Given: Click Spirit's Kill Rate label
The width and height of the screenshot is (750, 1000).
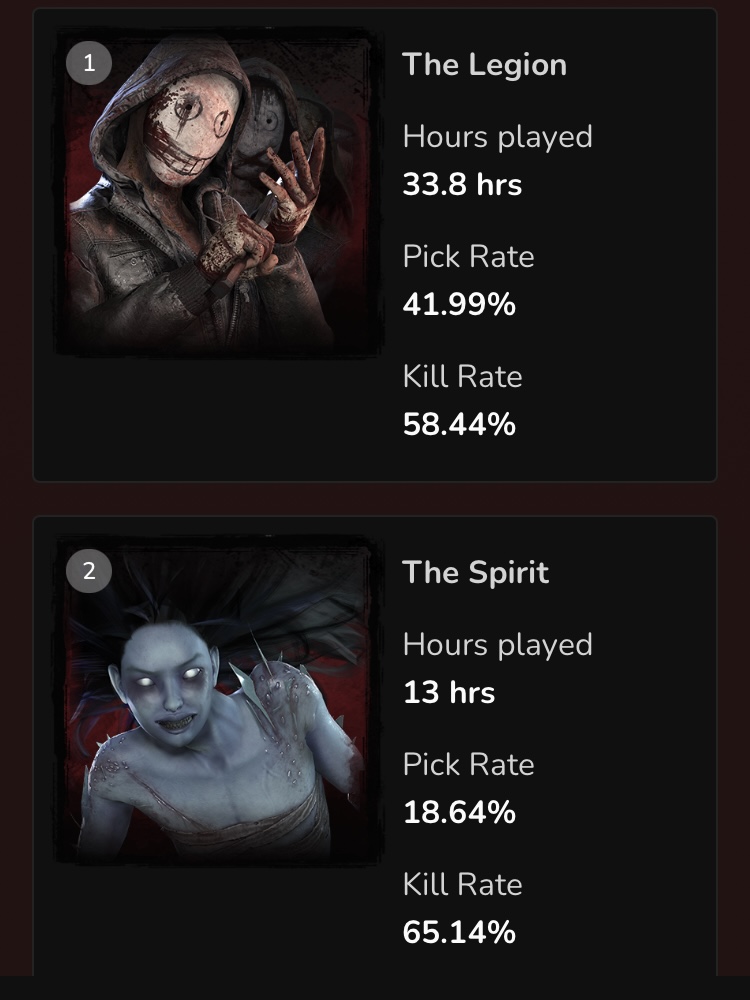Looking at the screenshot, I should [x=462, y=885].
